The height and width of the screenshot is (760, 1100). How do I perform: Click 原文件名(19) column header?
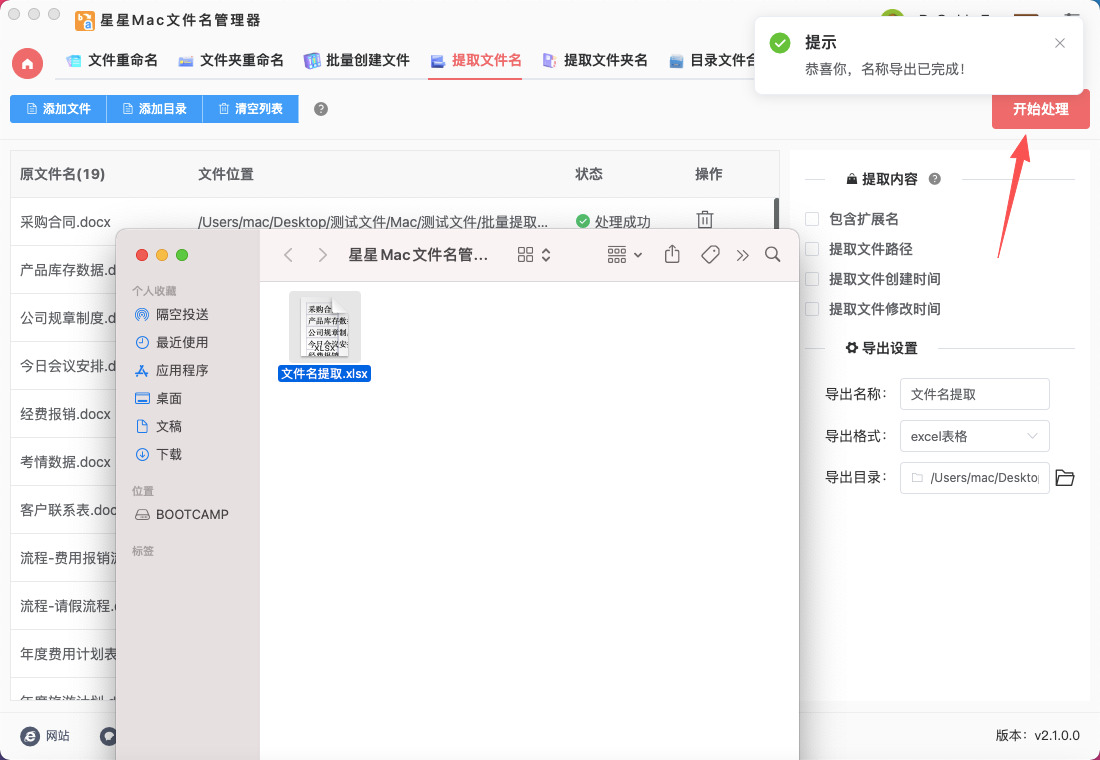click(62, 174)
